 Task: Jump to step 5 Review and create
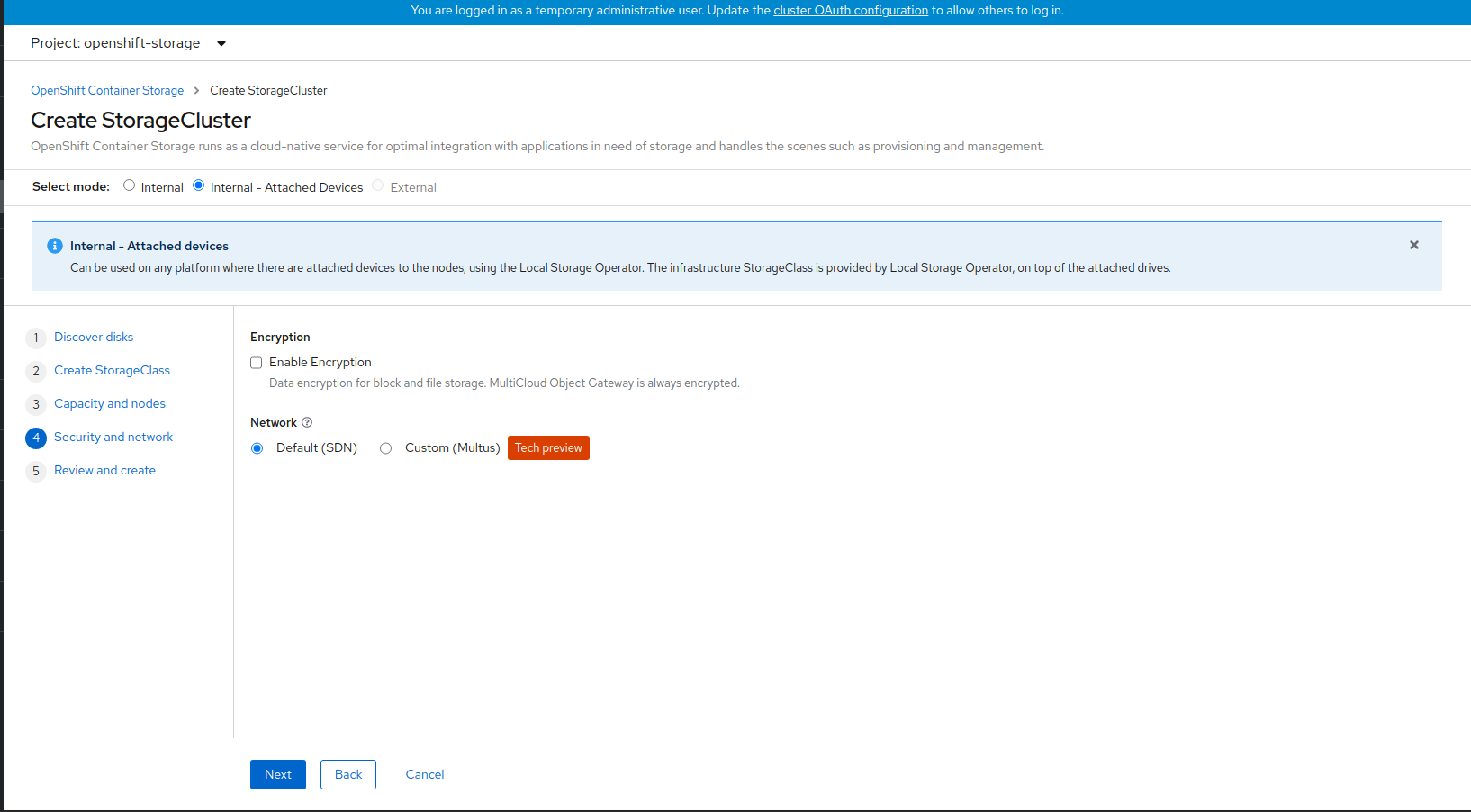tap(104, 470)
